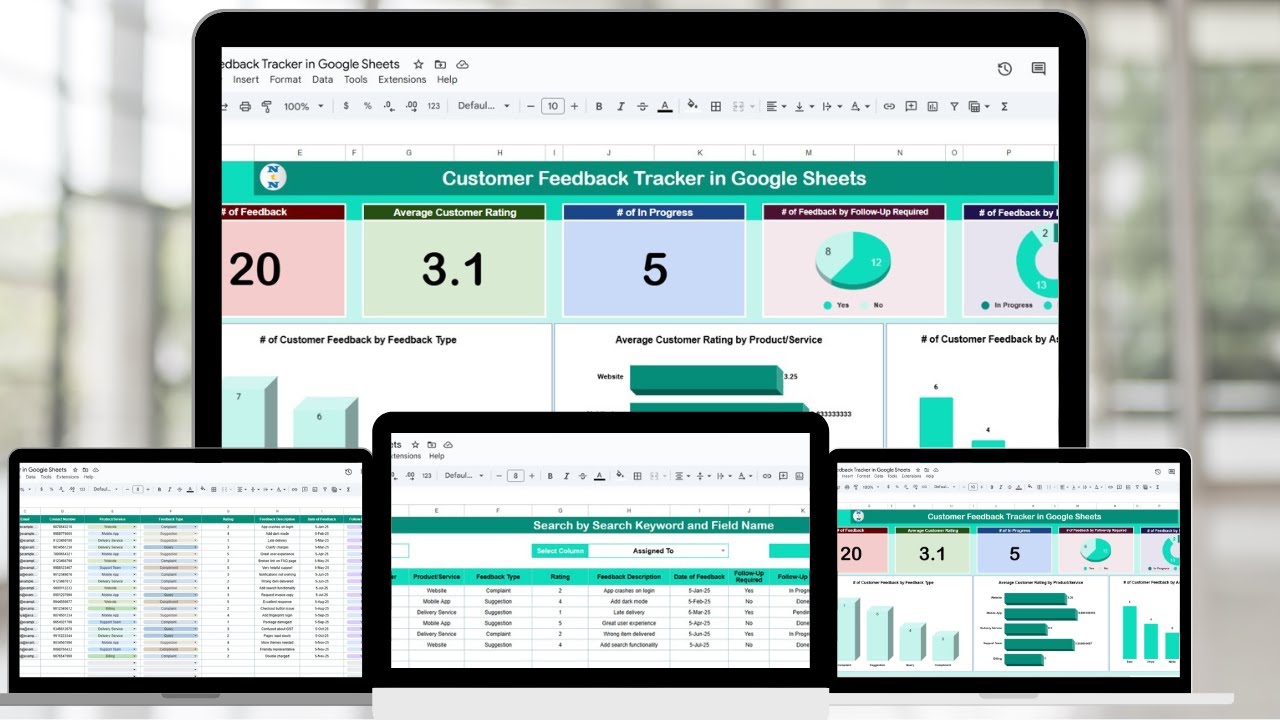Open Tools menu in large dashboard window

tap(355, 80)
